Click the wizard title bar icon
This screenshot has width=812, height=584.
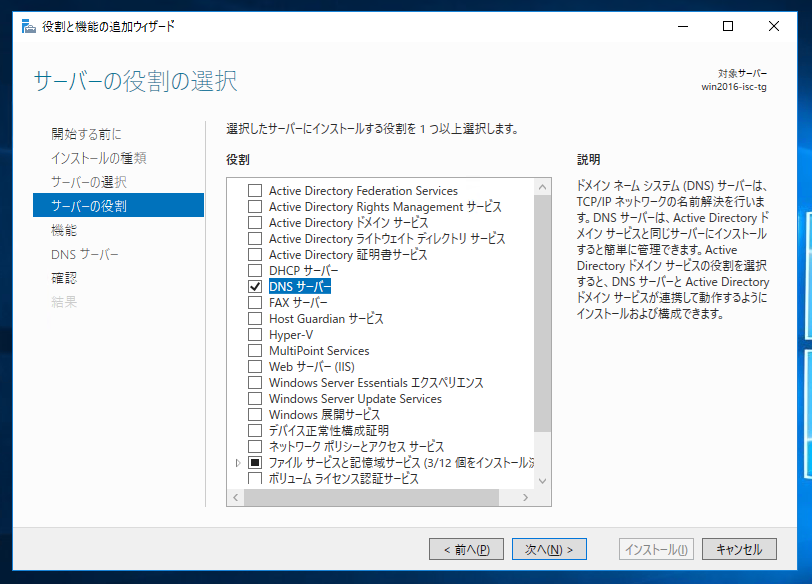pyautogui.click(x=28, y=26)
